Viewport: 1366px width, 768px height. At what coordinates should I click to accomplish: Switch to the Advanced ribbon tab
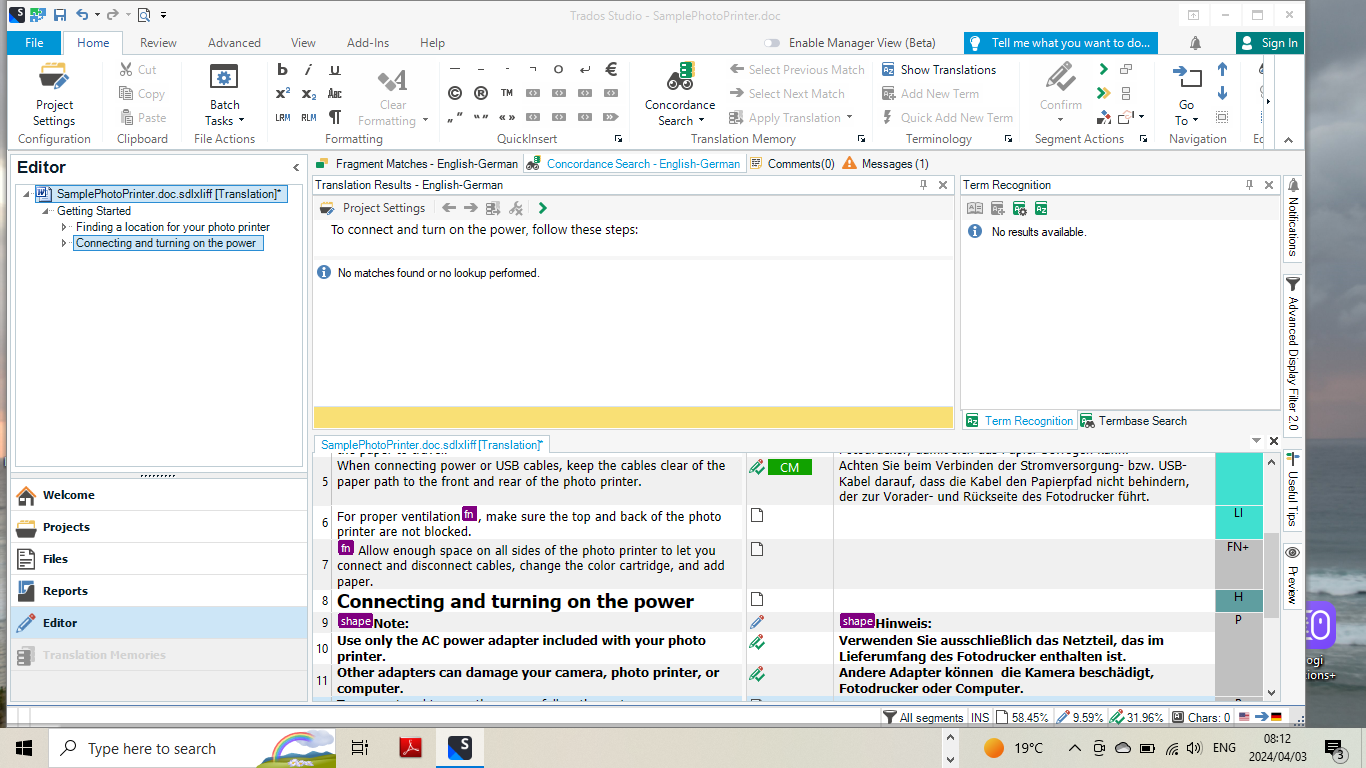[234, 43]
